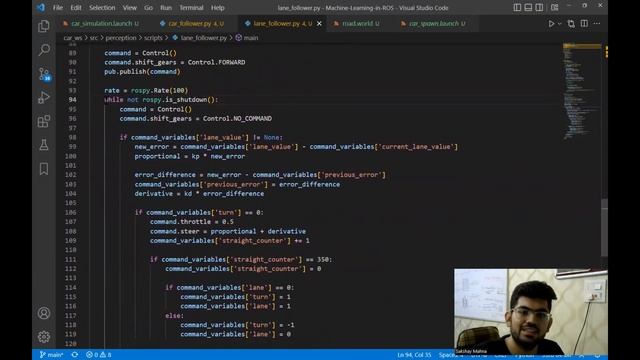The height and width of the screenshot is (360, 640).
Task: Open the Terminal menu
Action: click(191, 8)
